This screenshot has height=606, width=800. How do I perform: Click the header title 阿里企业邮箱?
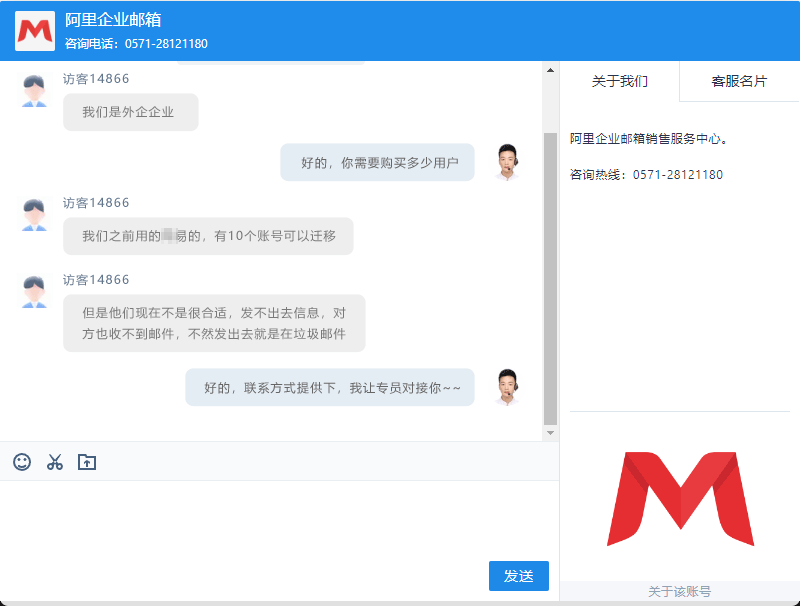click(x=113, y=19)
